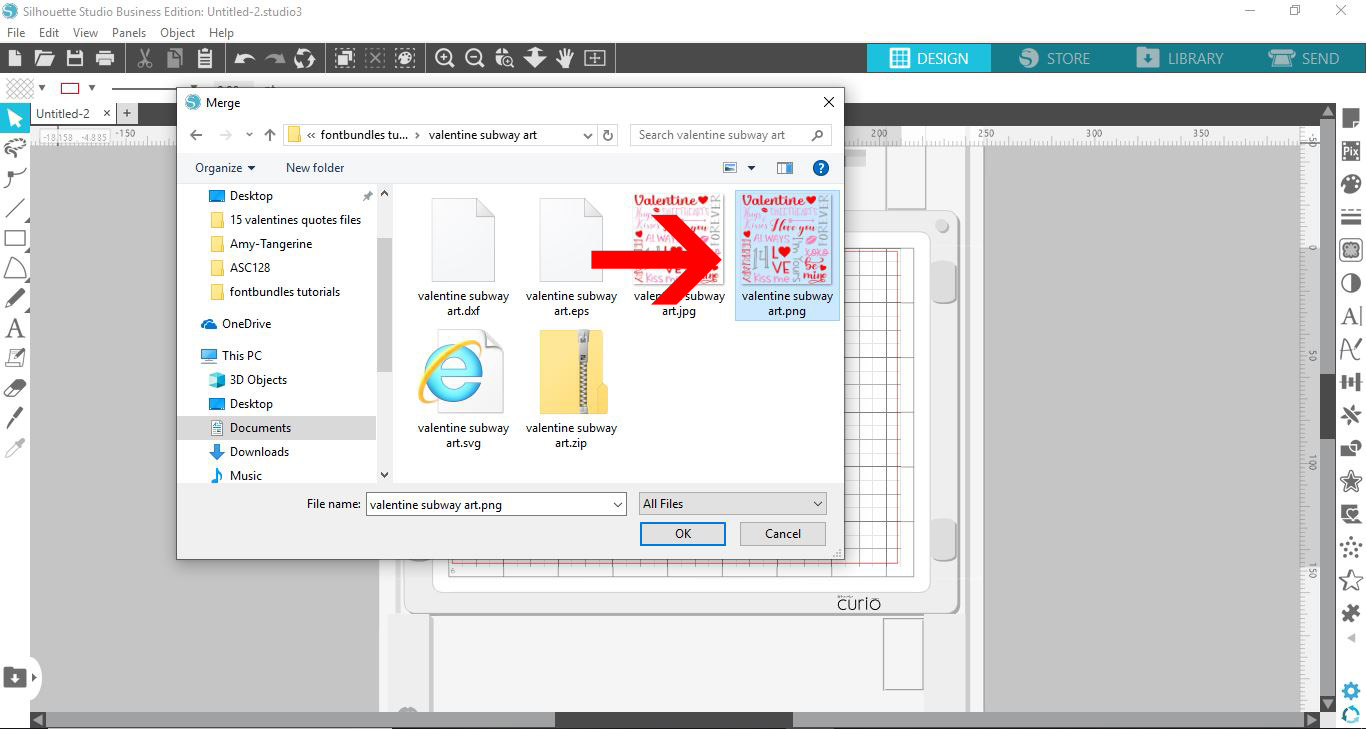Viewport: 1366px width, 729px height.
Task: Select the Knife tool
Action: point(15,418)
